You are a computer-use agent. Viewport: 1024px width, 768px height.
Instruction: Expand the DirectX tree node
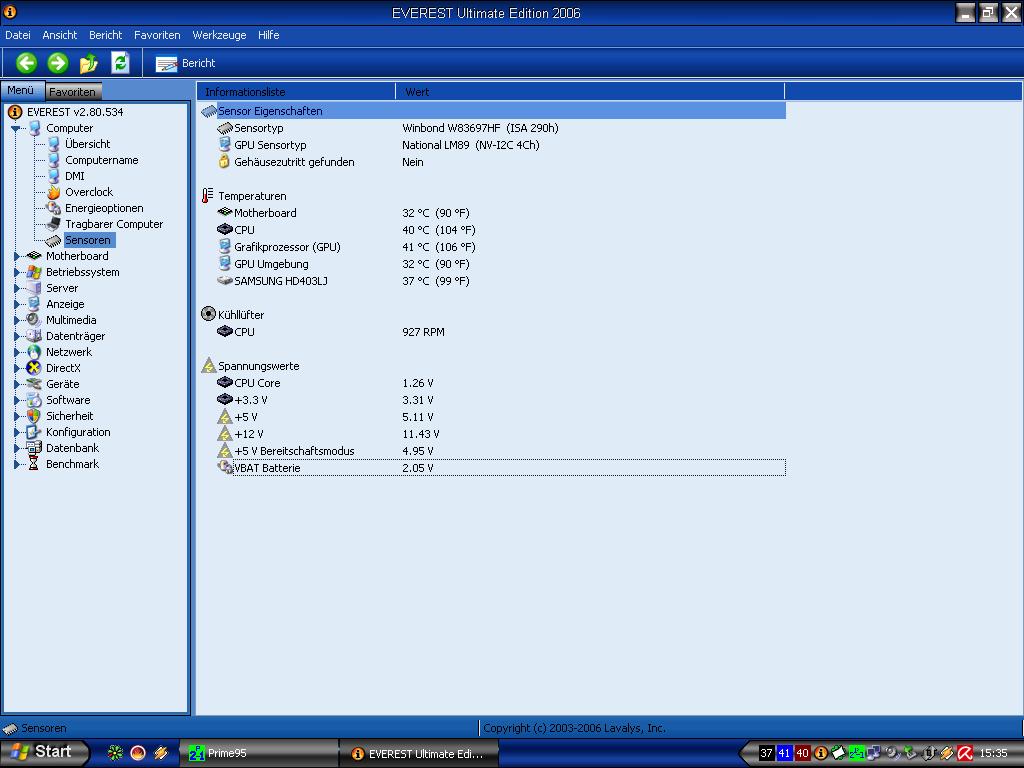(16, 368)
